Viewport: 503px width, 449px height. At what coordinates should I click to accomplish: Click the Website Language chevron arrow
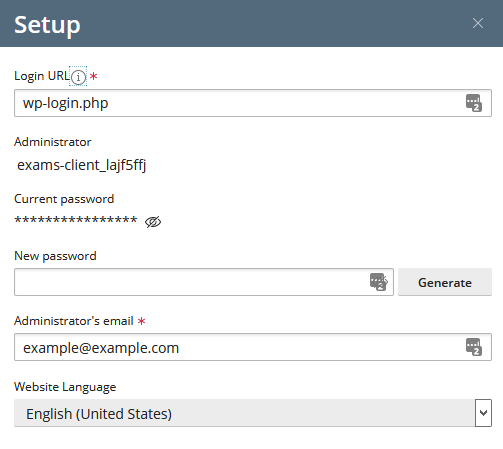pyautogui.click(x=483, y=413)
